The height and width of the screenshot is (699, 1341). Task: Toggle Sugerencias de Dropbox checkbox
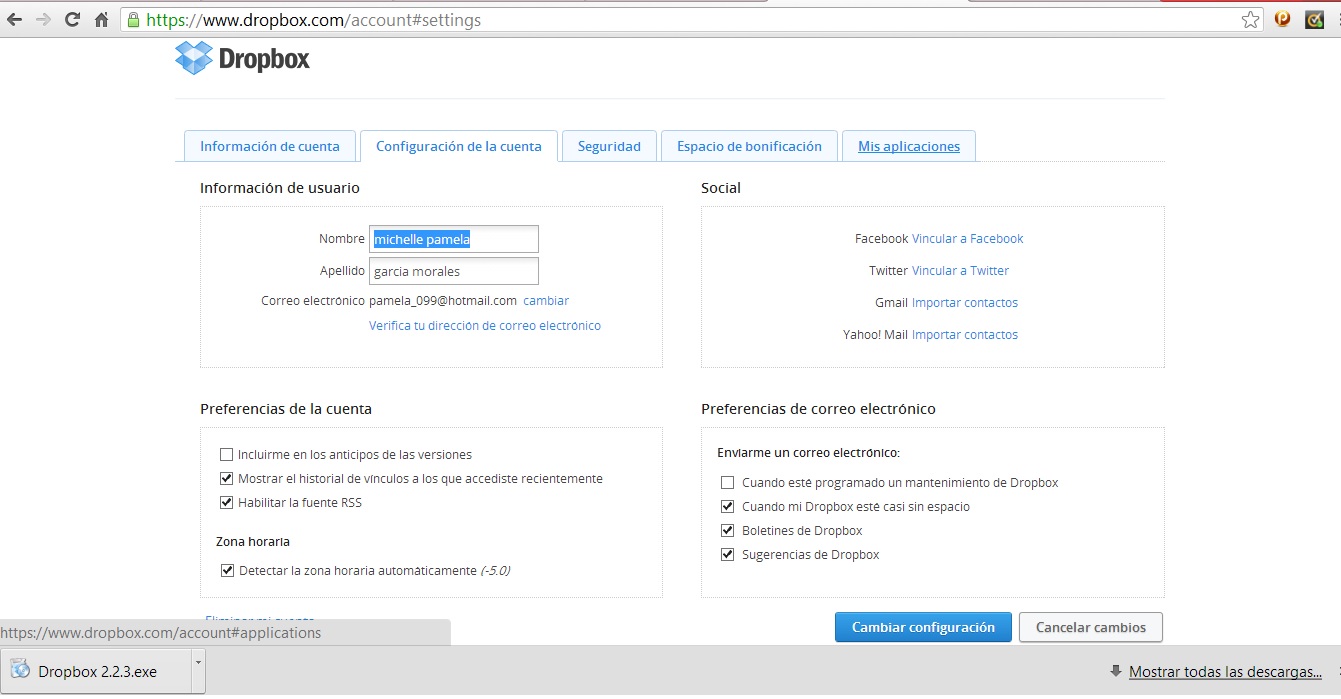click(x=728, y=554)
